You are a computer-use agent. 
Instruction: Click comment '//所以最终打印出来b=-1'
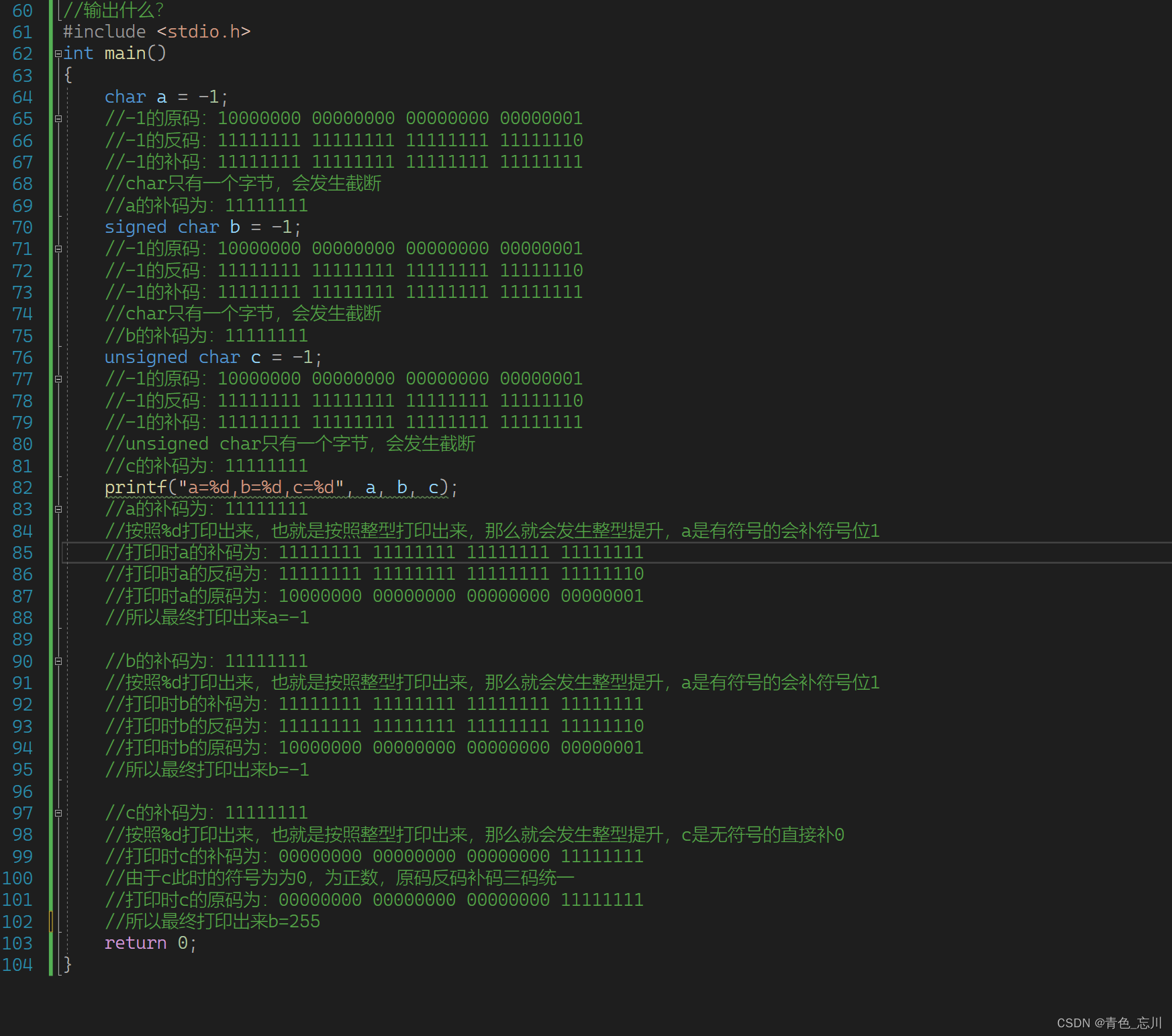(x=207, y=770)
